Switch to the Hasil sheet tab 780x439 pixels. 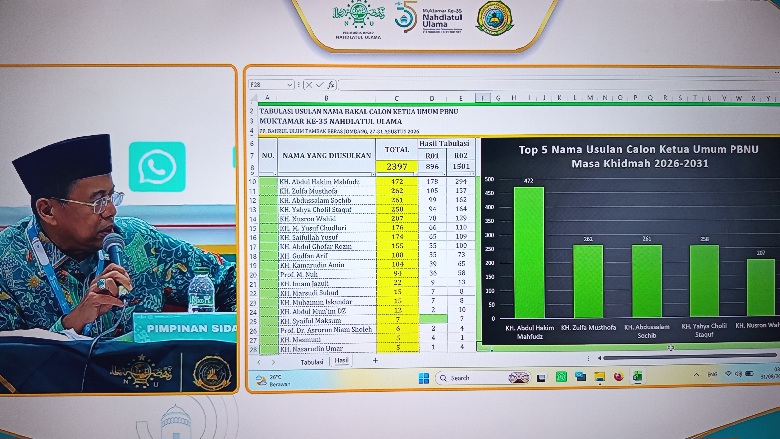(341, 361)
